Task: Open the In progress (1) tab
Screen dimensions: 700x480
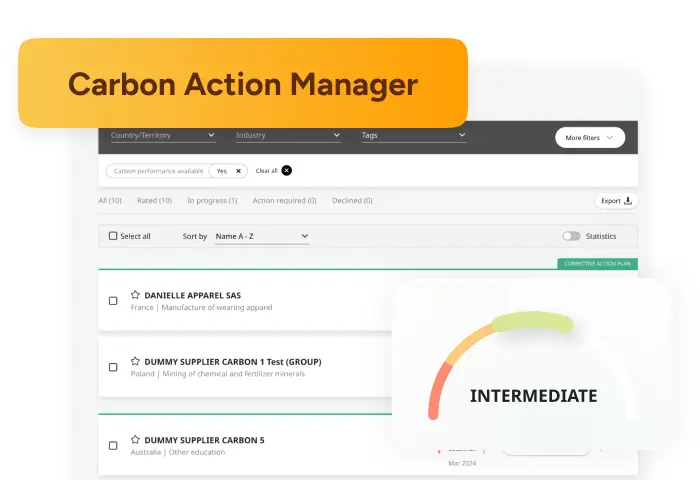Action: (212, 201)
